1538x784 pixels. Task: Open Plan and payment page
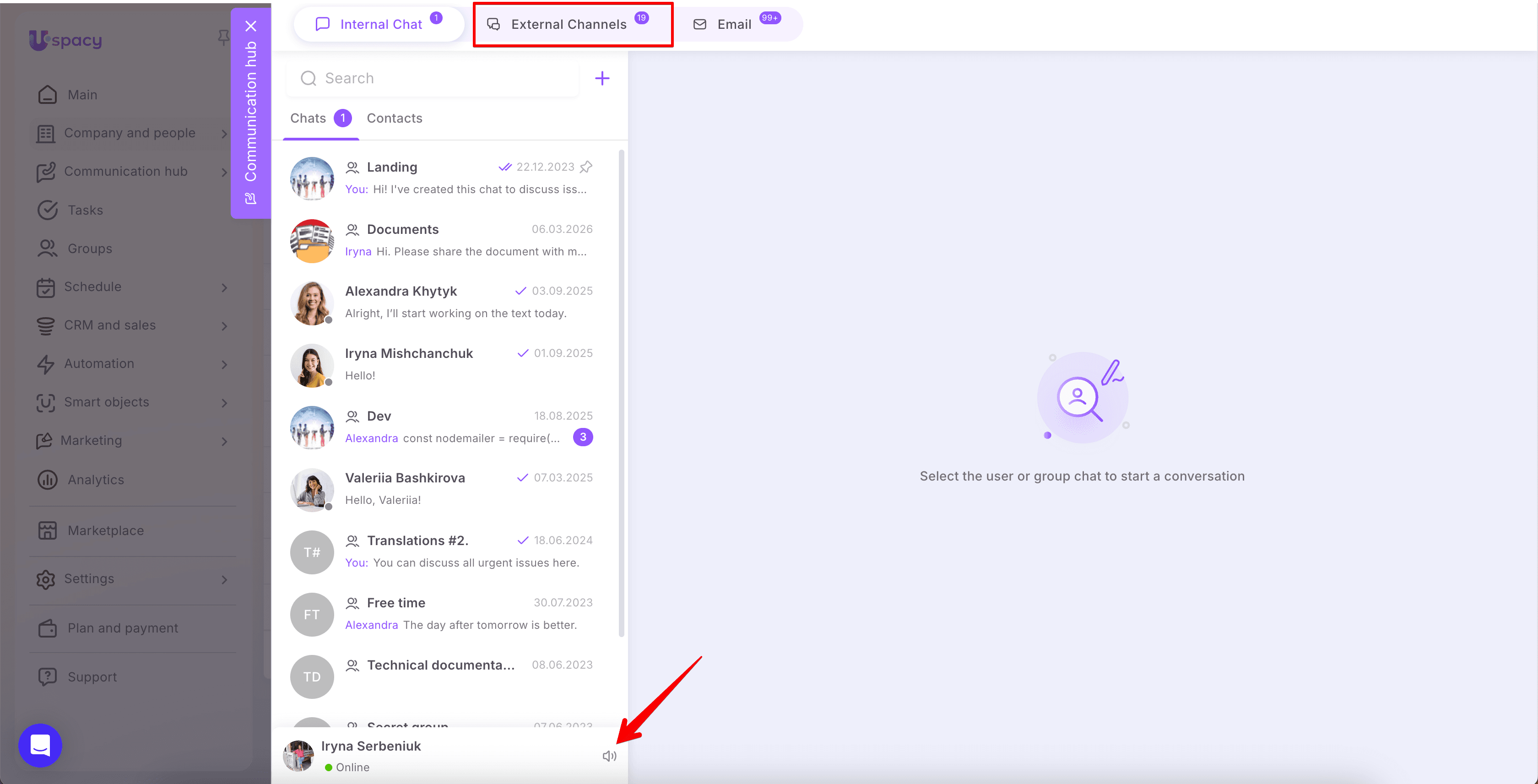[123, 628]
